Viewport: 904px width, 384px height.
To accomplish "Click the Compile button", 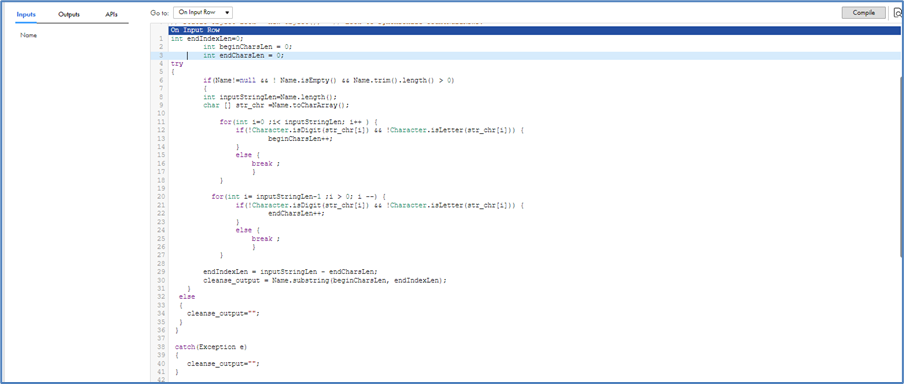I will 863,13.
